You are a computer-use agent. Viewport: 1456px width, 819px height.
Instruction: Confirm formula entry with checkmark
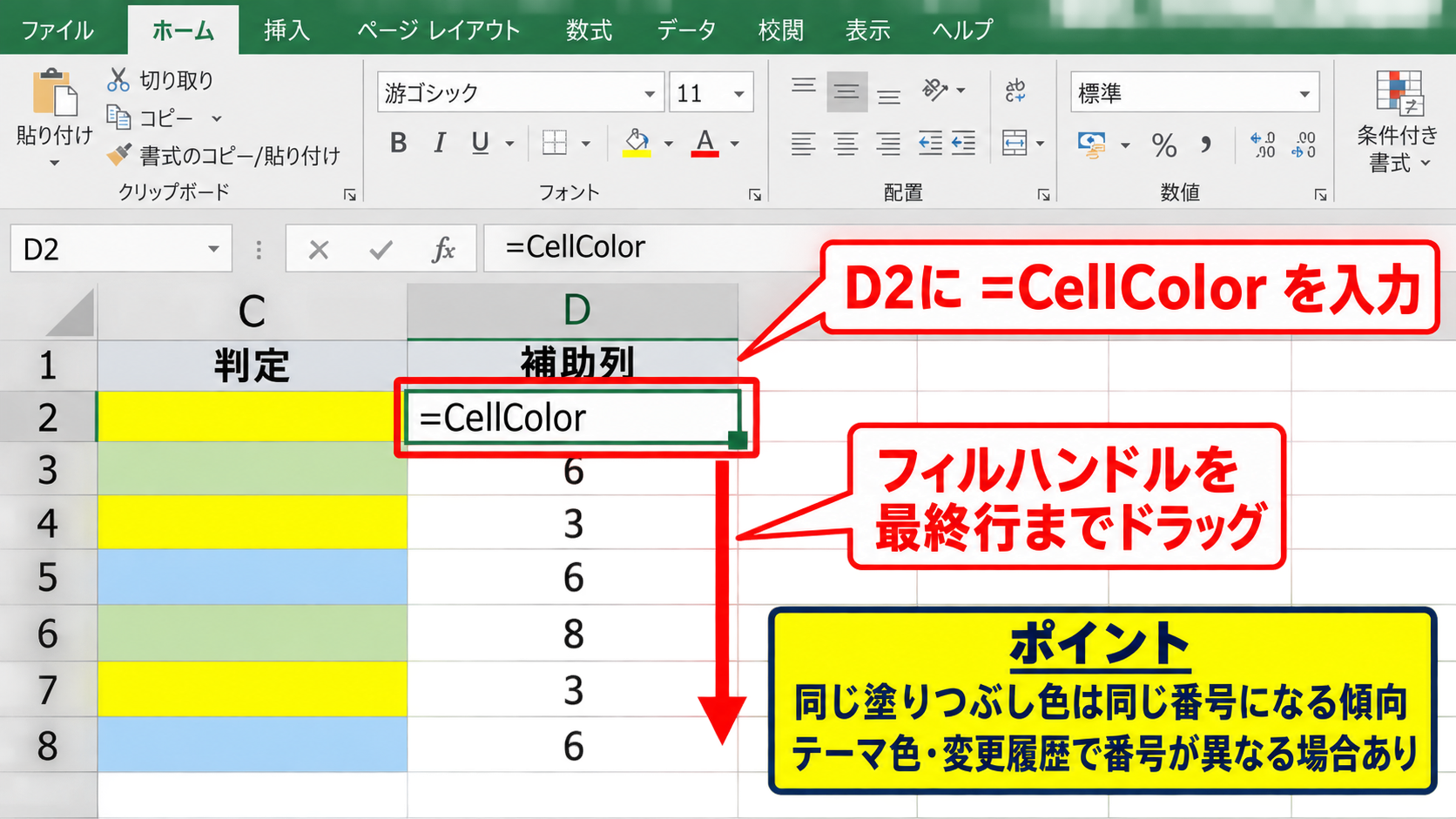[x=381, y=251]
